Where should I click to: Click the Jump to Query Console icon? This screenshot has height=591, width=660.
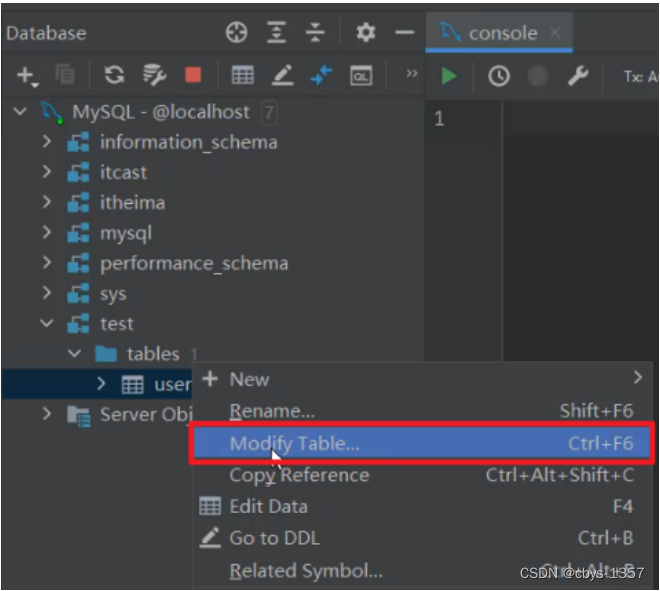tap(360, 76)
